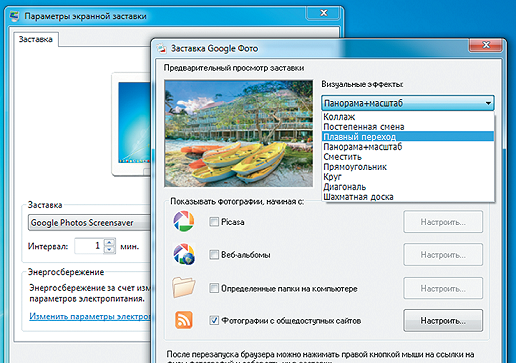Uncheck Фотографии с общедоступных сайтов
The height and width of the screenshot is (363, 516).
click(x=214, y=320)
